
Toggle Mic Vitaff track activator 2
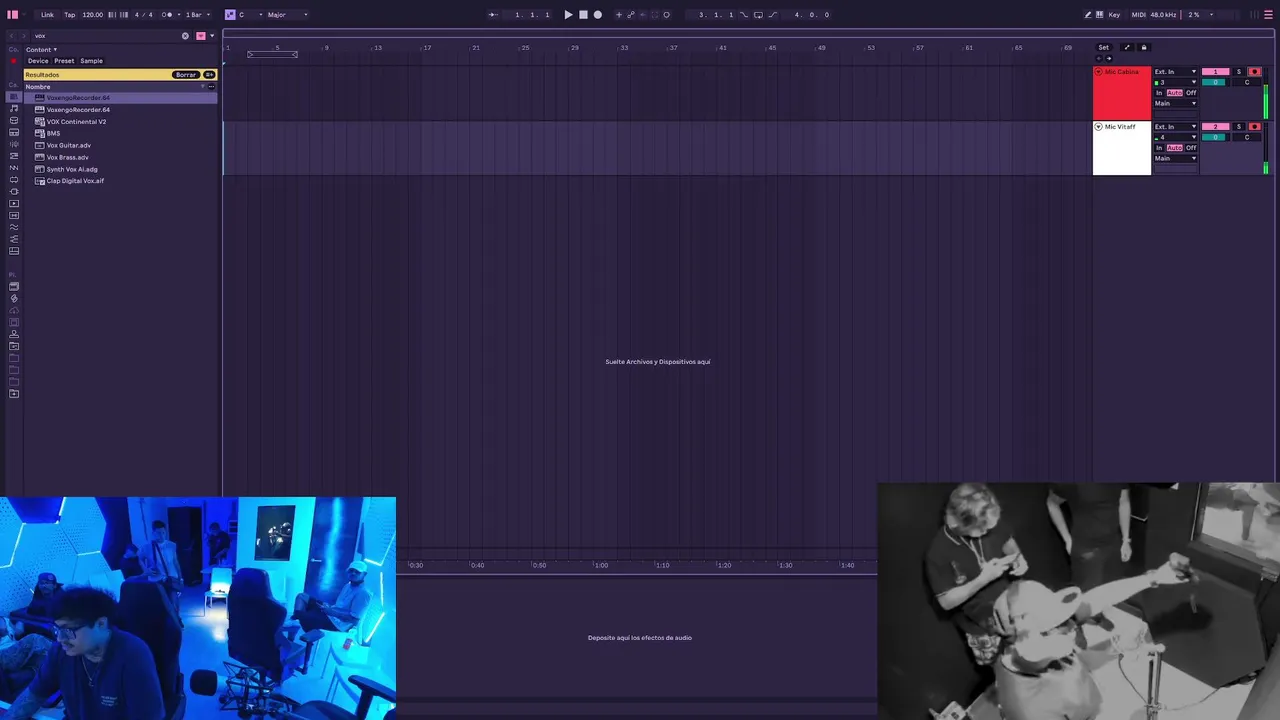(x=1216, y=127)
